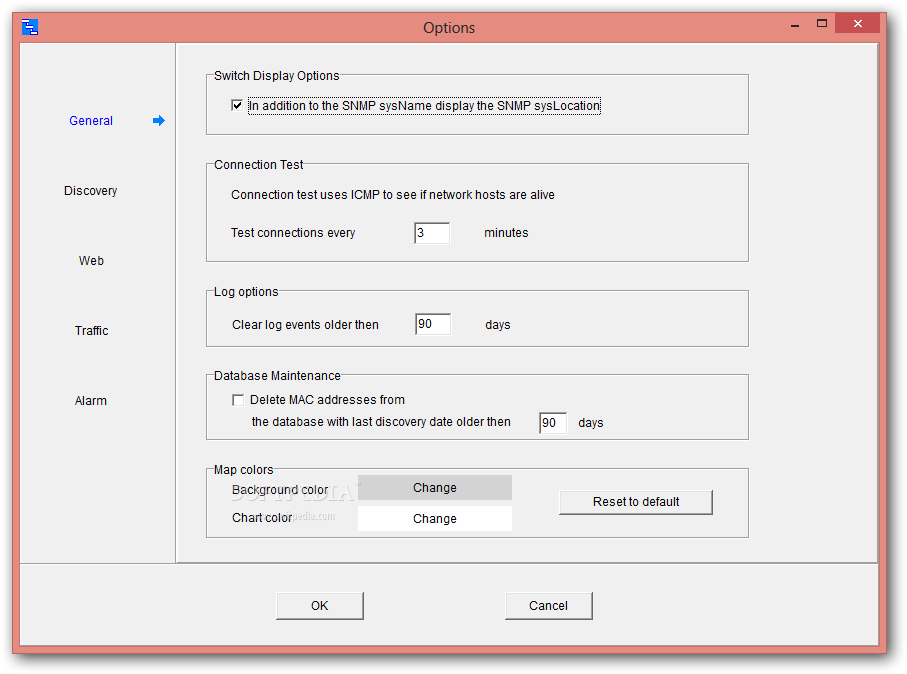Click the 'Connection test uses ICMP' description text
The height and width of the screenshot is (674, 907).
(x=393, y=195)
